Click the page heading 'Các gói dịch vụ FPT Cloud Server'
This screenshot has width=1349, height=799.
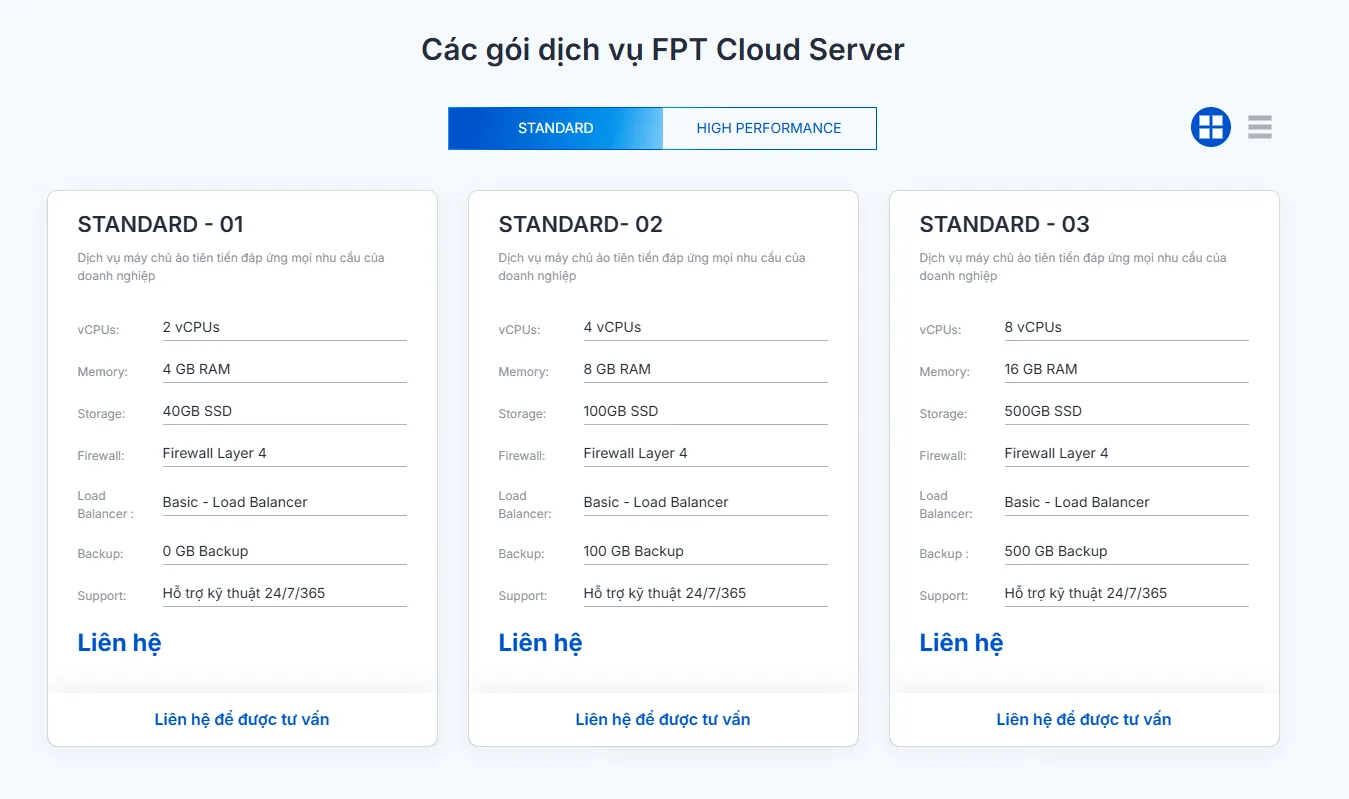click(663, 49)
